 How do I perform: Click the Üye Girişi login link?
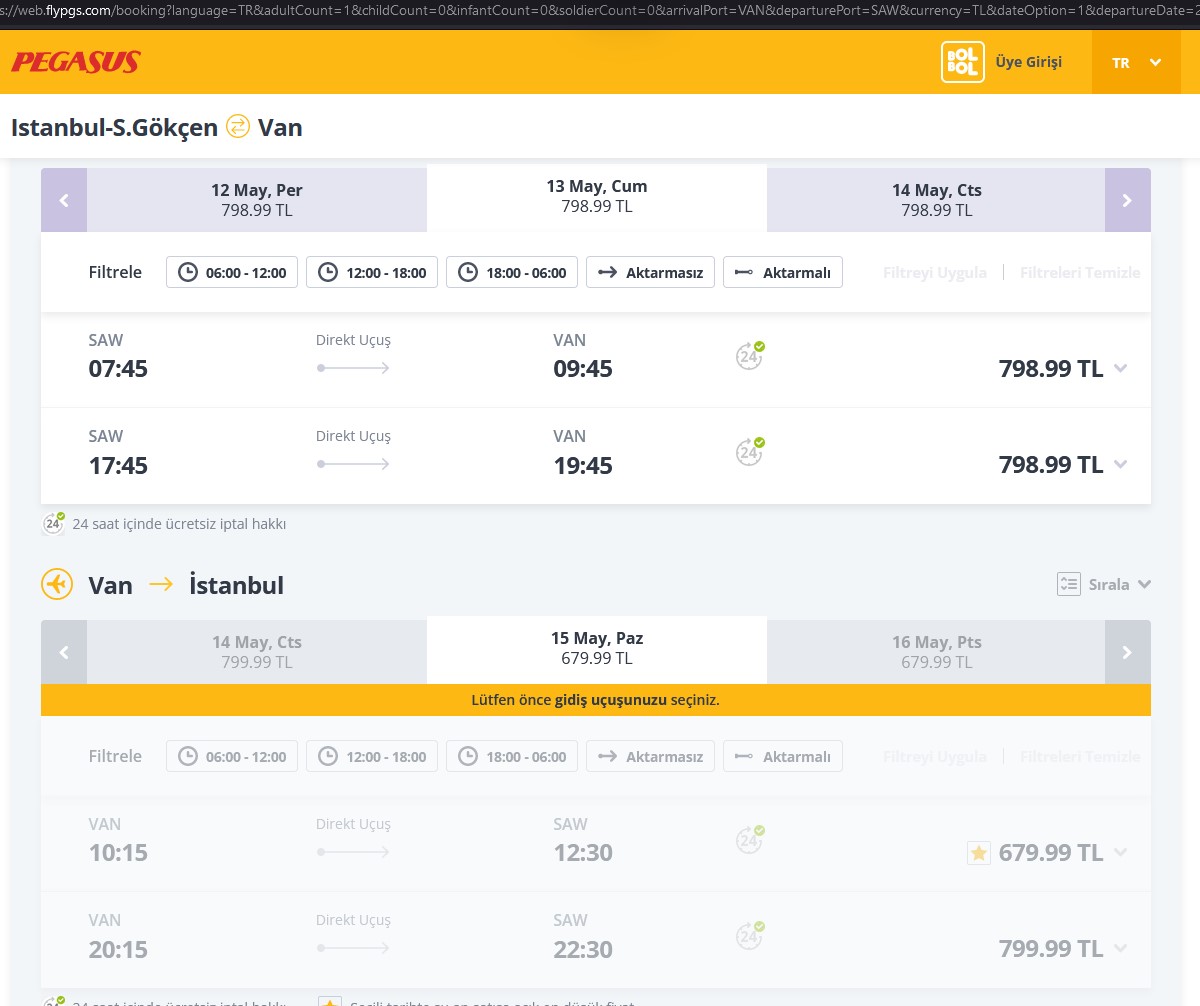tap(1028, 62)
